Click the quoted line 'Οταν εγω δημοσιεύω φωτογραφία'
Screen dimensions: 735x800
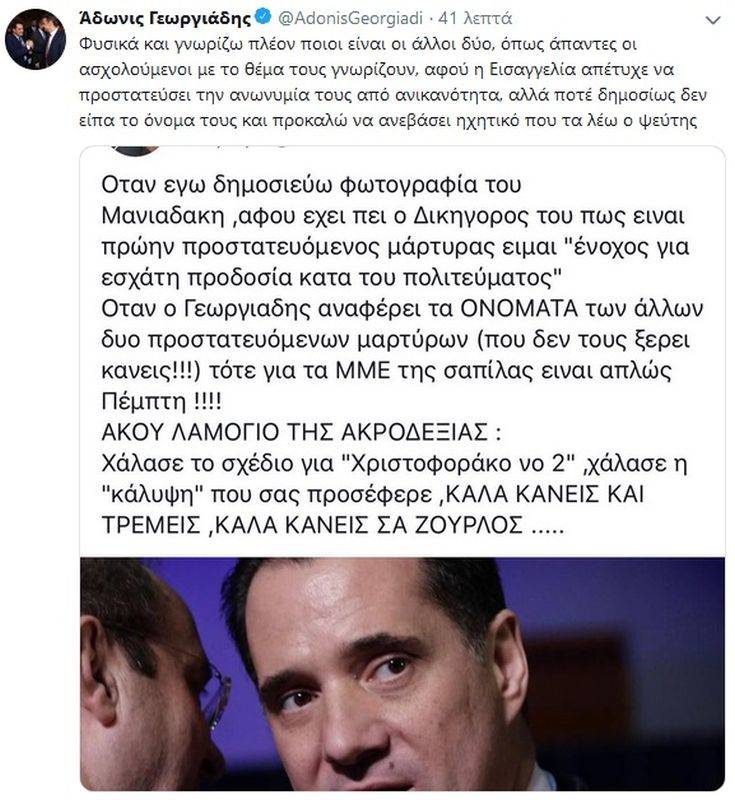point(311,185)
